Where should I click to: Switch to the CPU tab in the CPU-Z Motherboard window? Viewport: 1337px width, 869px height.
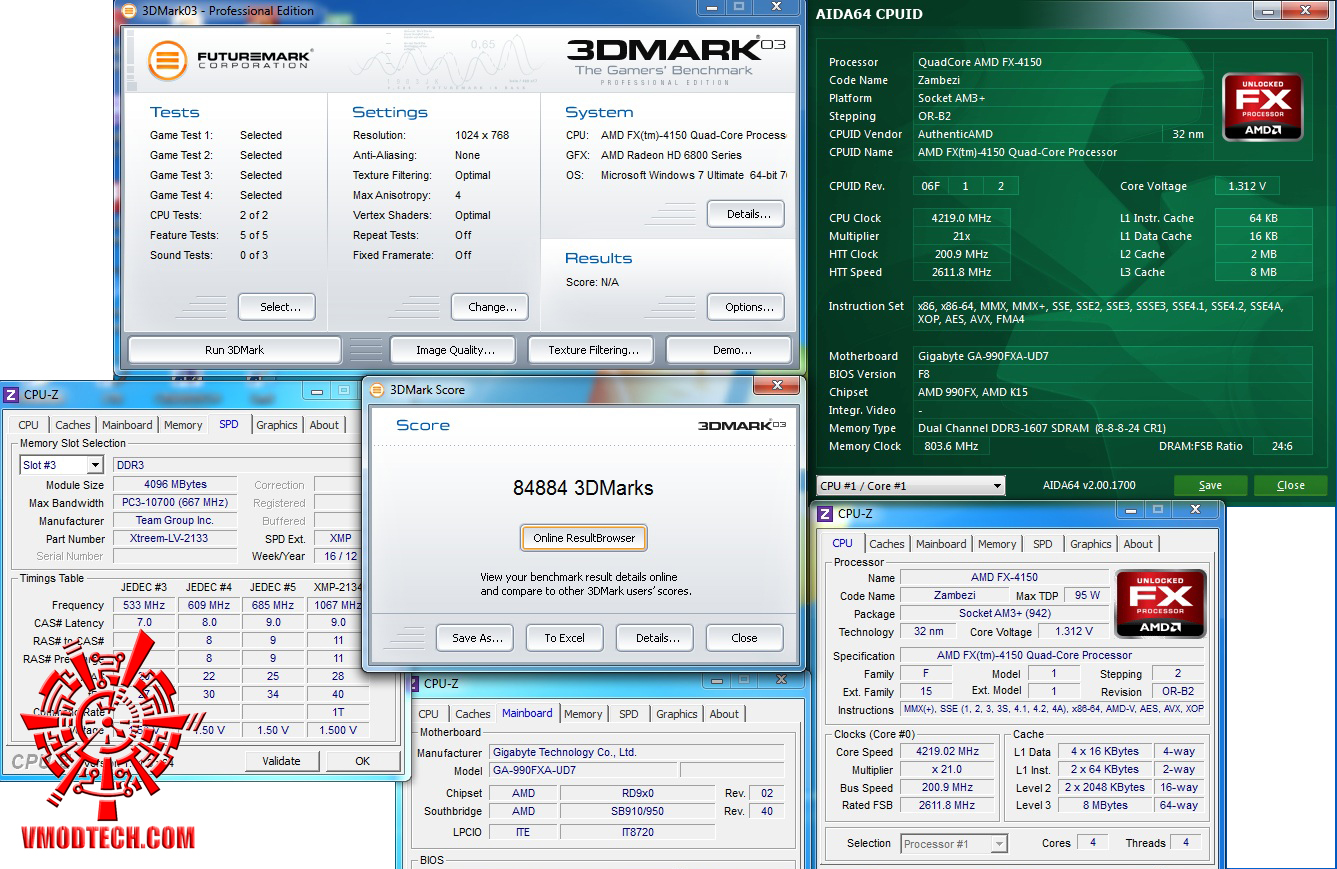point(429,714)
